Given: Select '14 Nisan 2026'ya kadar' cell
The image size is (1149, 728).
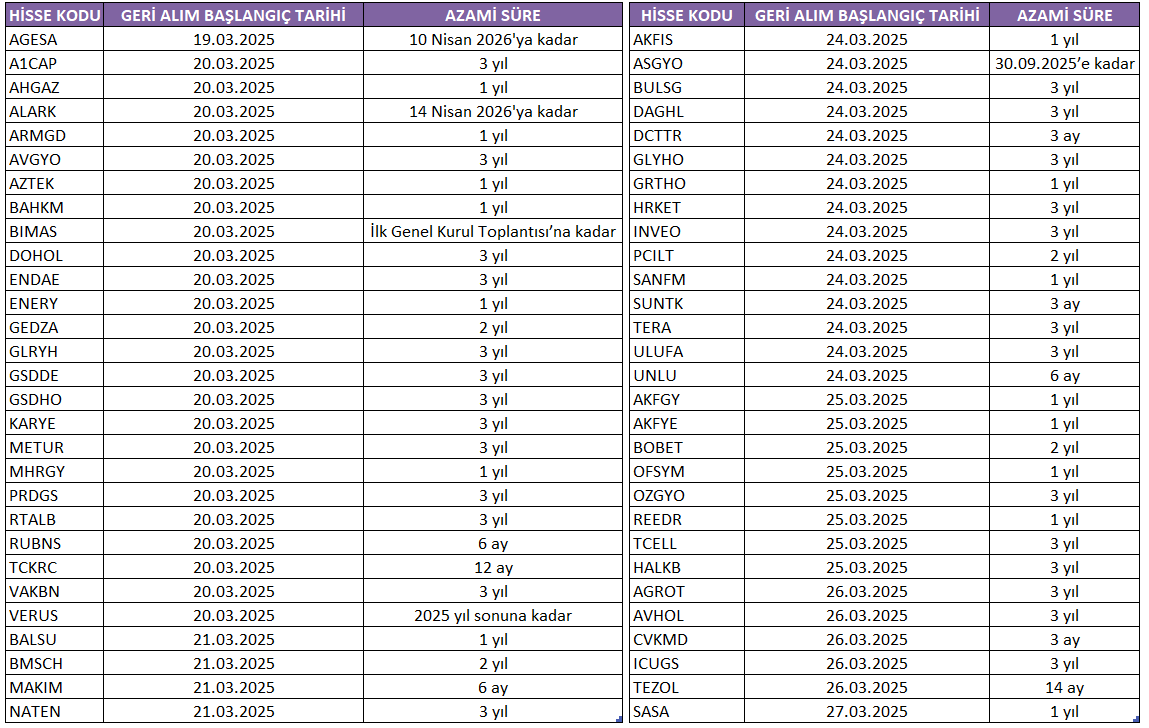Looking at the screenshot, I should click(493, 111).
